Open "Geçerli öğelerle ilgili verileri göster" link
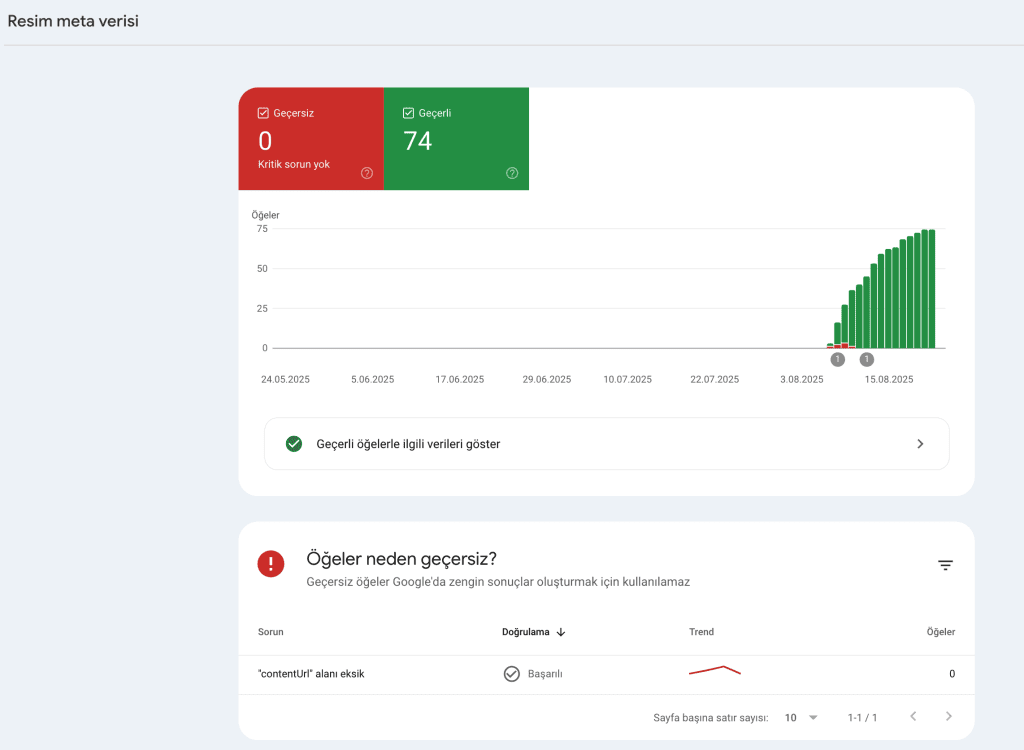The width and height of the screenshot is (1024, 750). [x=408, y=444]
